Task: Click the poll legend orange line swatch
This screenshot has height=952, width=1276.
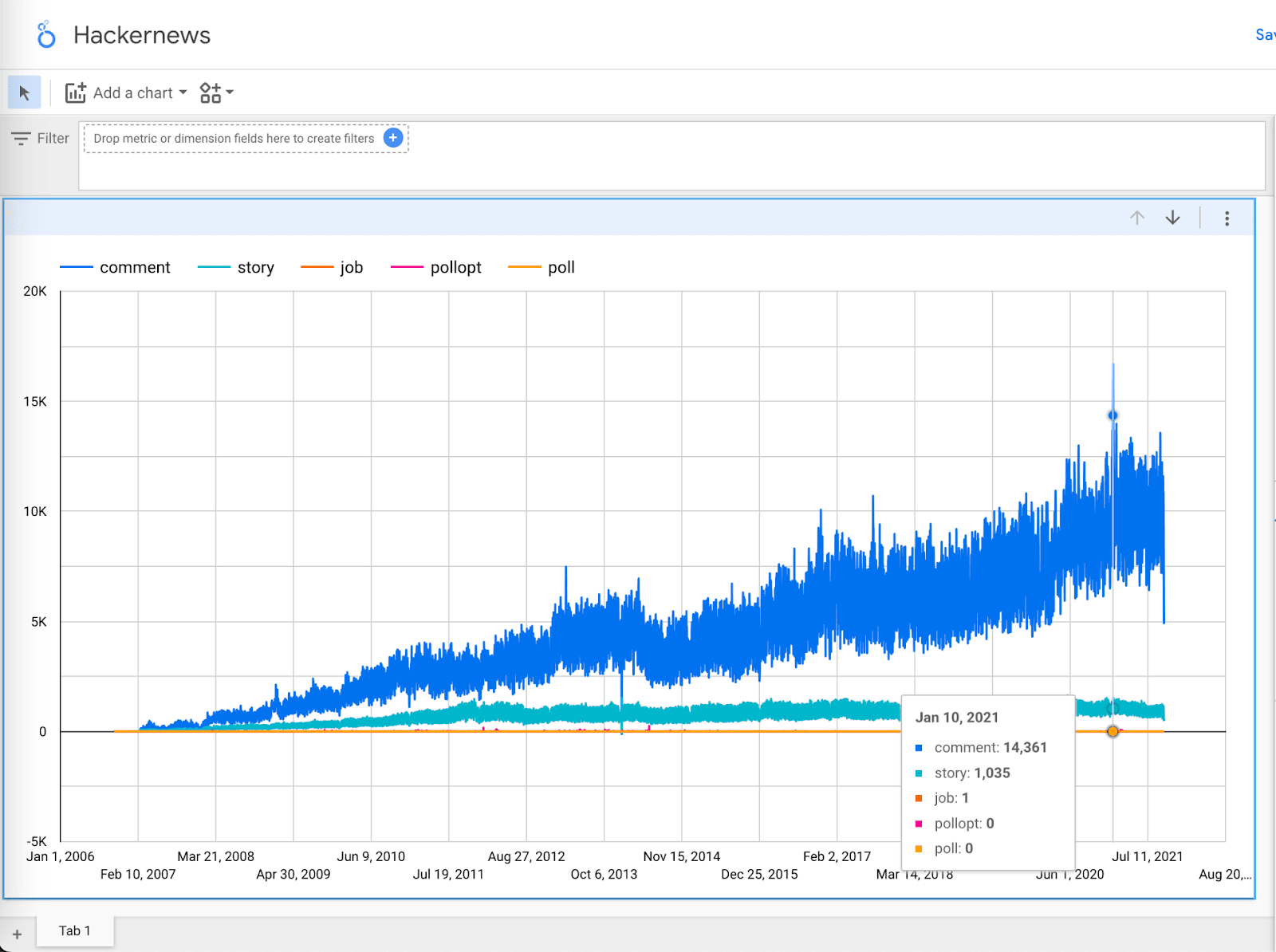Action: (x=524, y=268)
